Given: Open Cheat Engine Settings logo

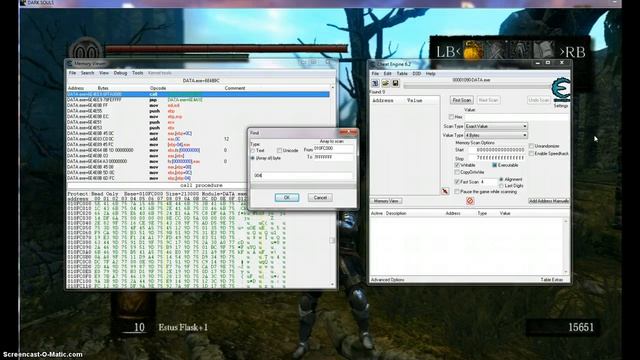Looking at the screenshot, I should point(561,90).
